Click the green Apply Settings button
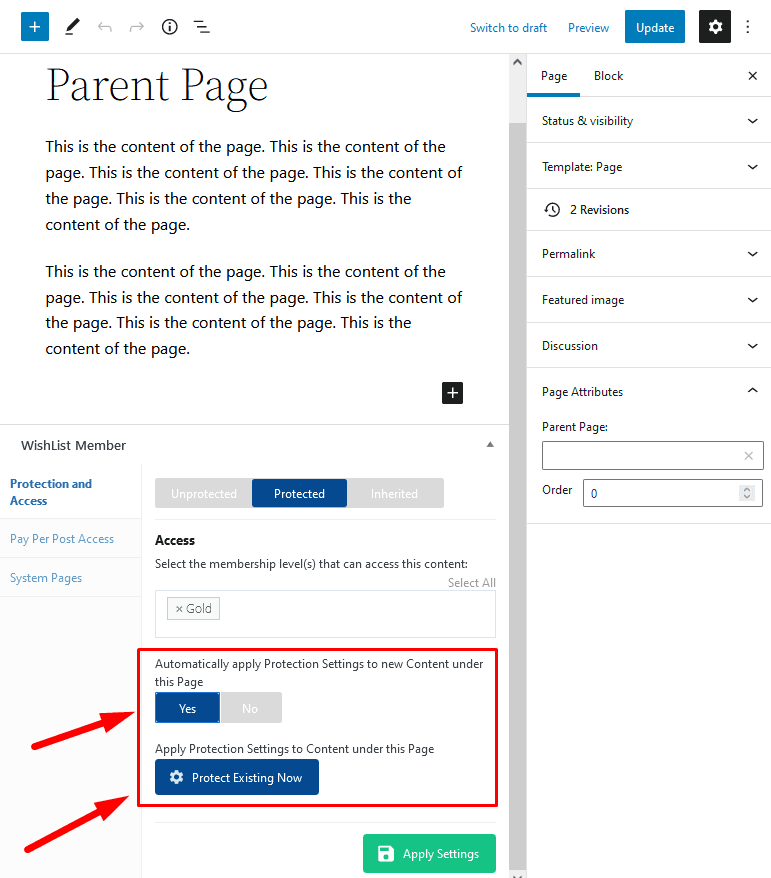The width and height of the screenshot is (771, 878). (x=429, y=853)
